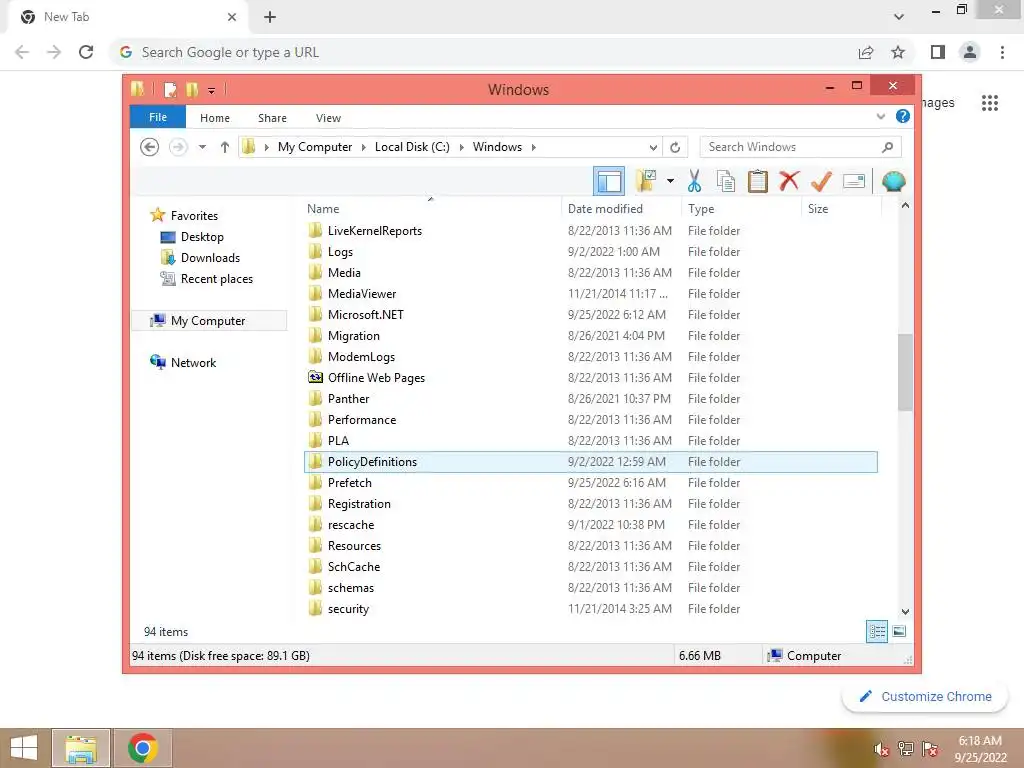Open Windows Start button

(x=24, y=748)
